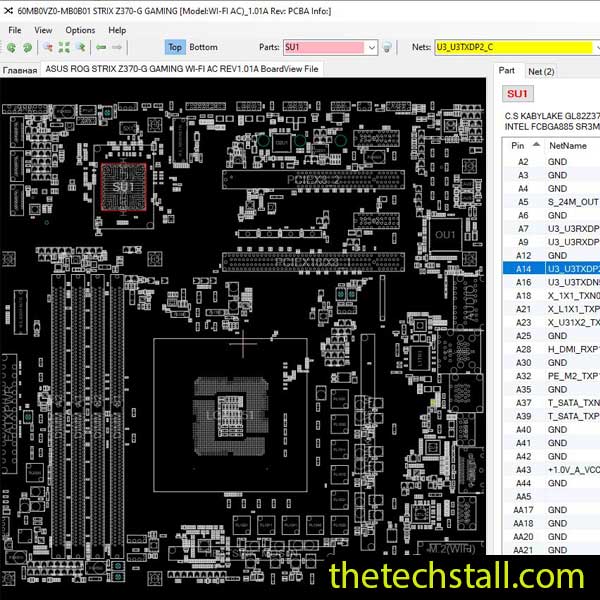The image size is (600, 600).
Task: Click the M.2(WIFI) connector on board
Action: pyautogui.click(x=452, y=549)
